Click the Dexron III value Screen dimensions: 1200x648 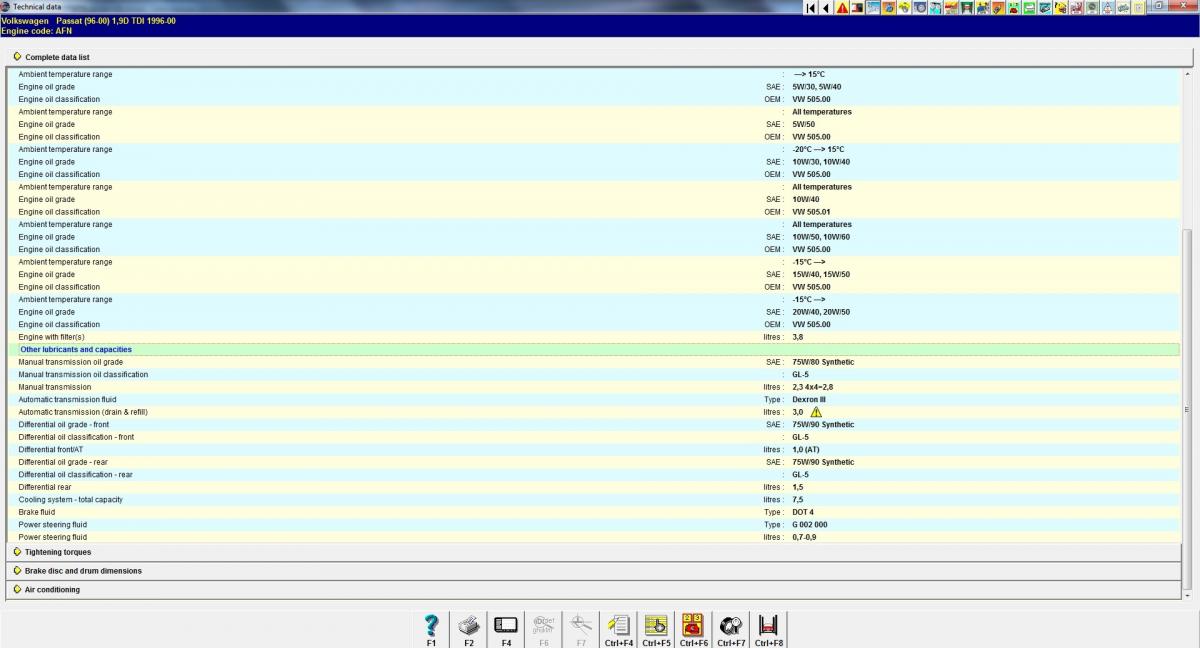pos(809,400)
